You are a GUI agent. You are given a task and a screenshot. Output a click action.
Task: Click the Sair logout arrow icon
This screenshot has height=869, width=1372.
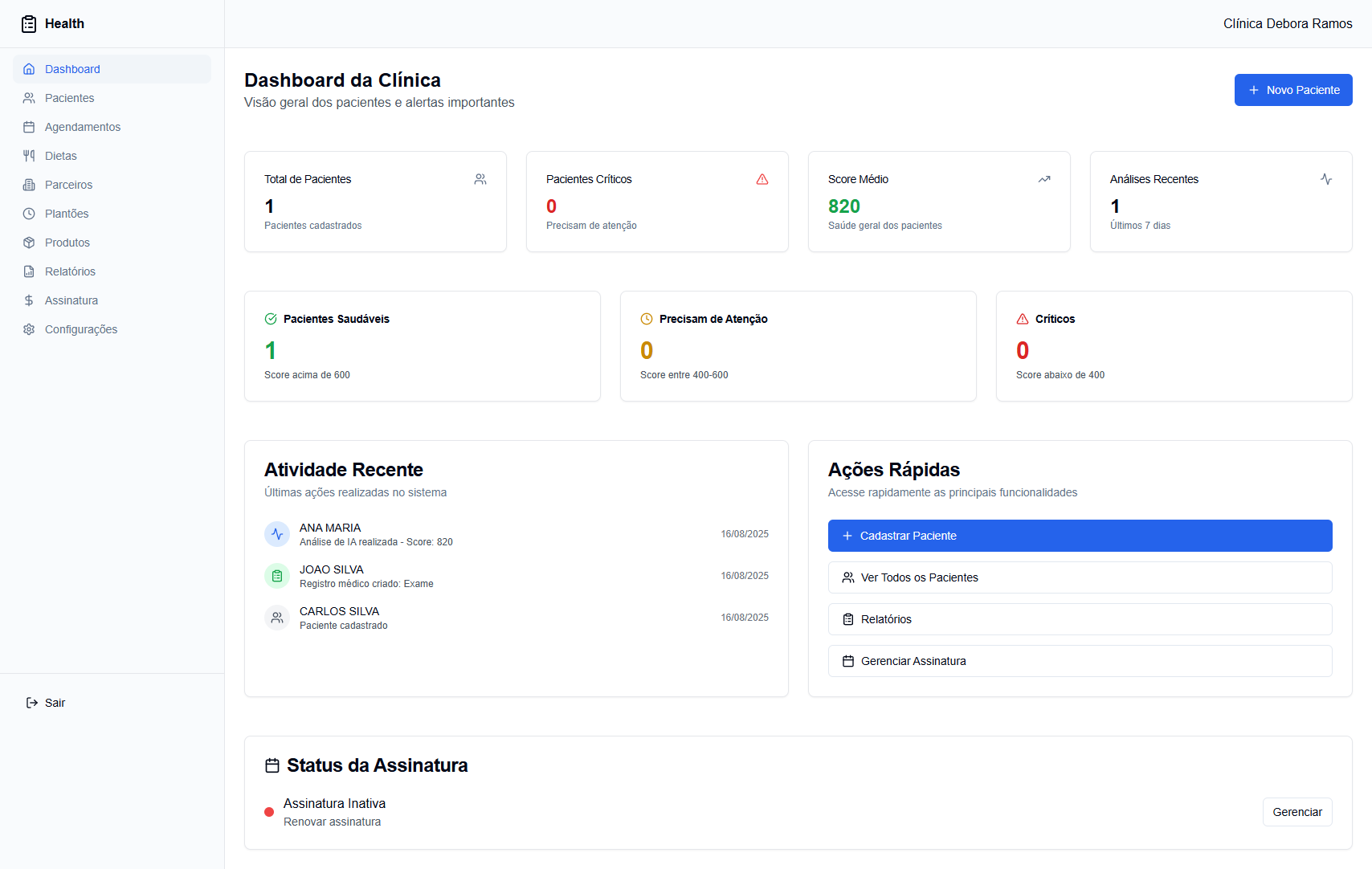click(32, 703)
